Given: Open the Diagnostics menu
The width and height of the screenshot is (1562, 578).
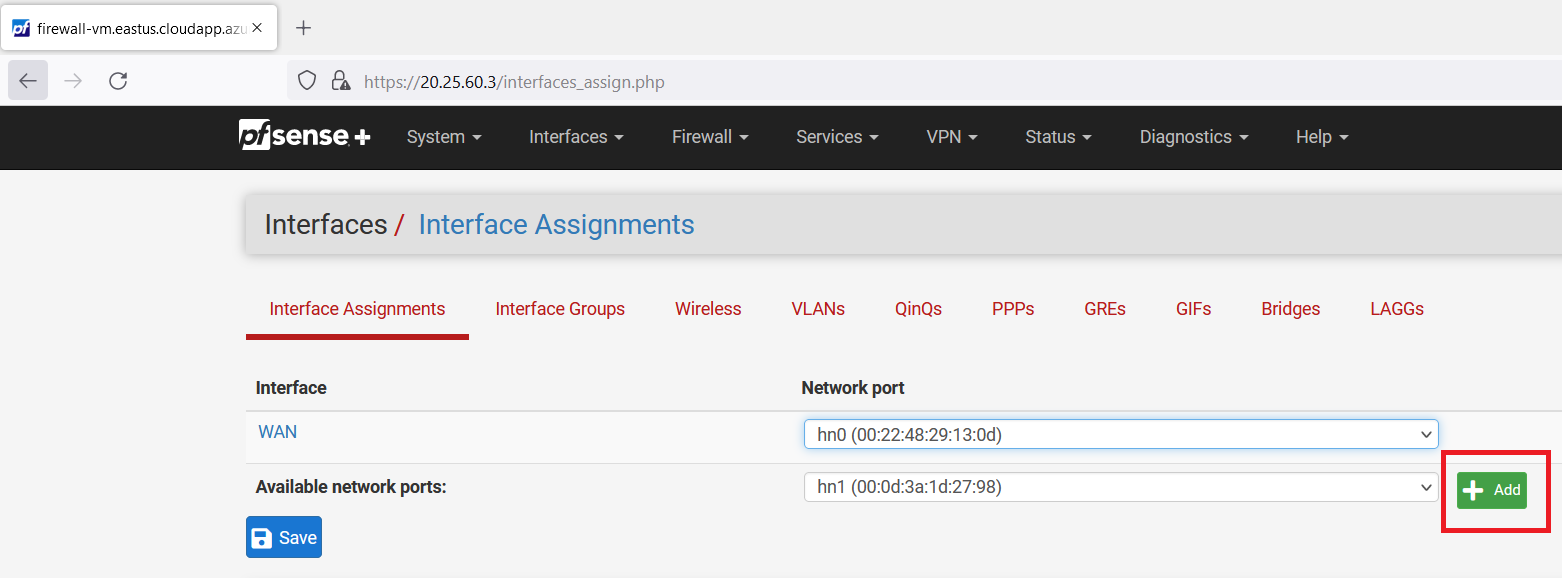Looking at the screenshot, I should click(1194, 137).
